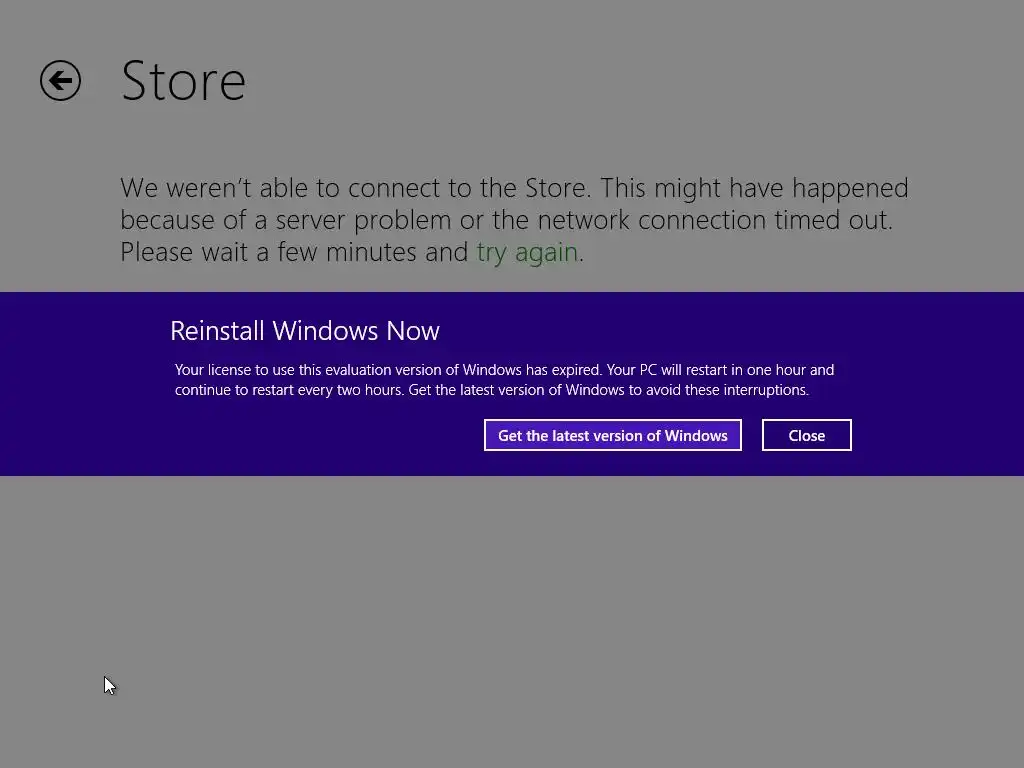Click the 'Reinstall Windows Now' heading

(304, 331)
